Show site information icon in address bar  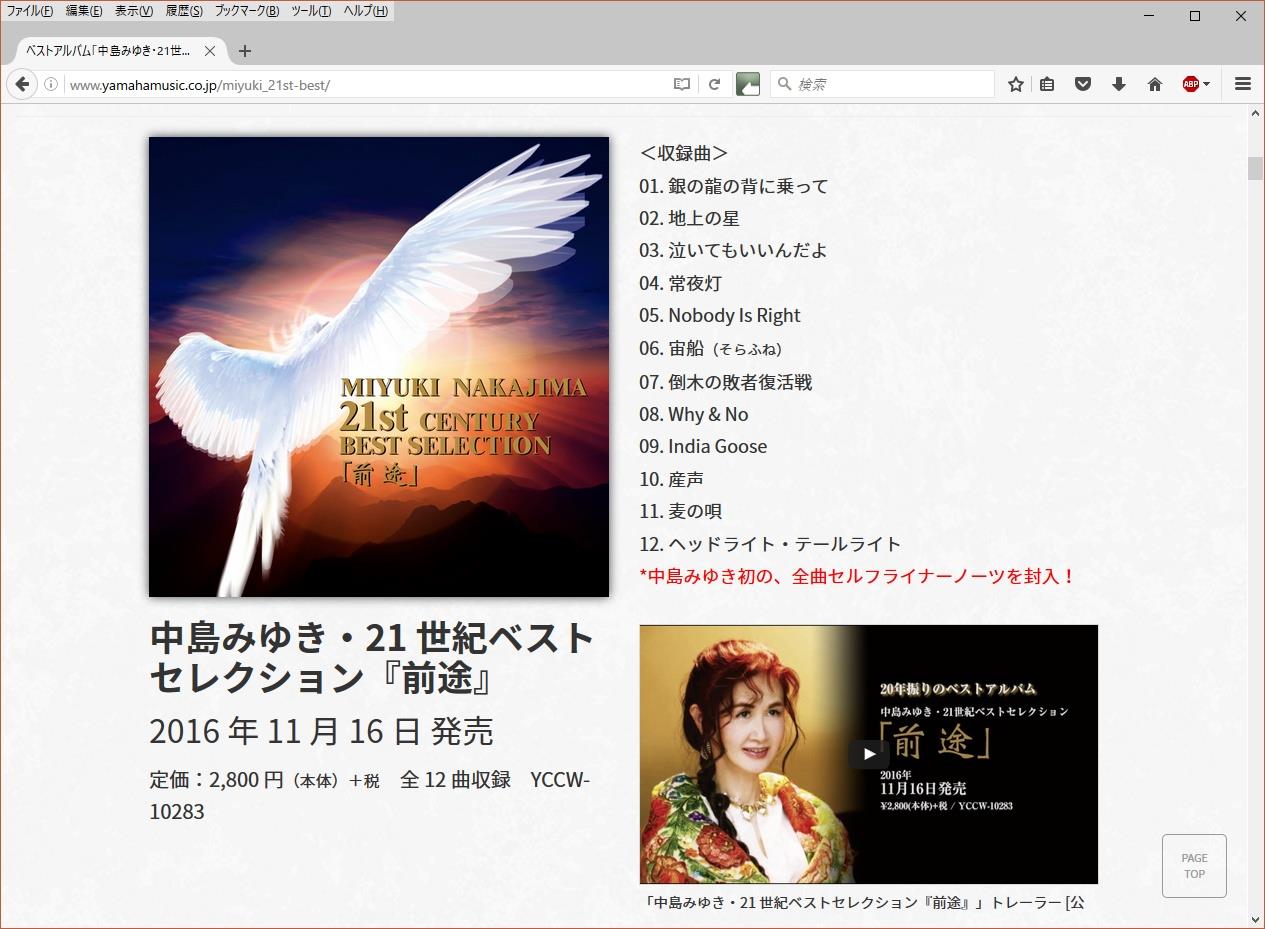pyautogui.click(x=50, y=85)
